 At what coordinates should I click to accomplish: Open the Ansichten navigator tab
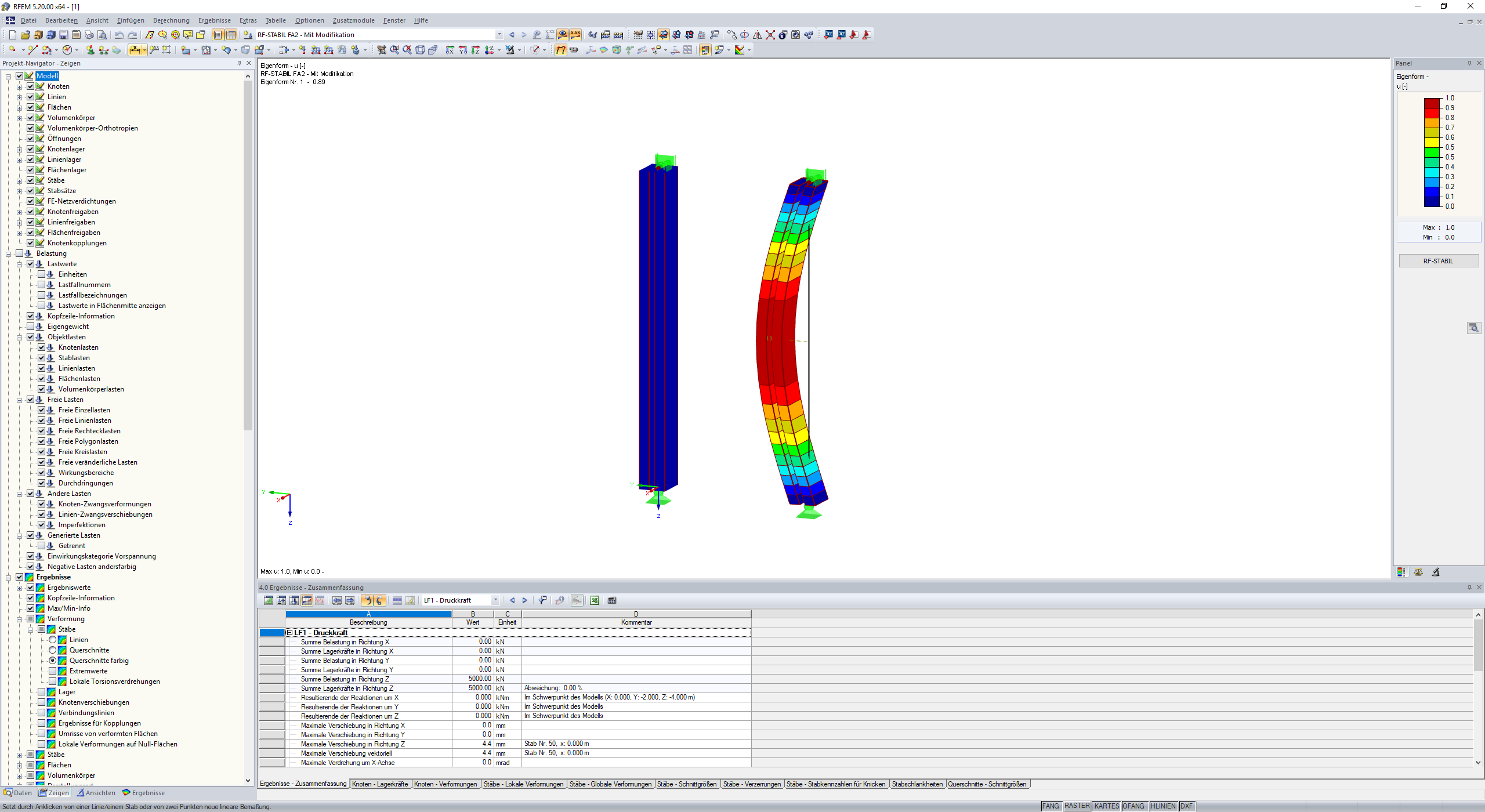(x=96, y=793)
